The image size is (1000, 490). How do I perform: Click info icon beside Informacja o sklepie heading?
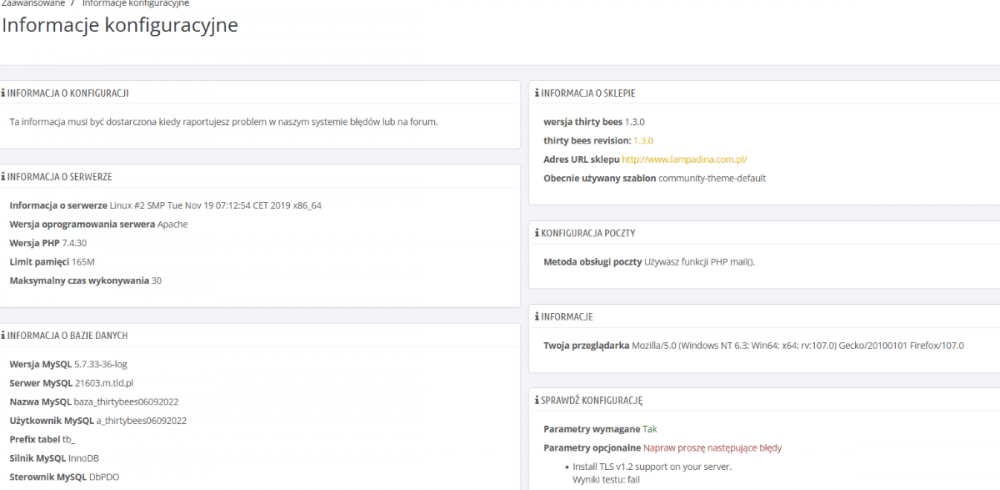pos(537,93)
